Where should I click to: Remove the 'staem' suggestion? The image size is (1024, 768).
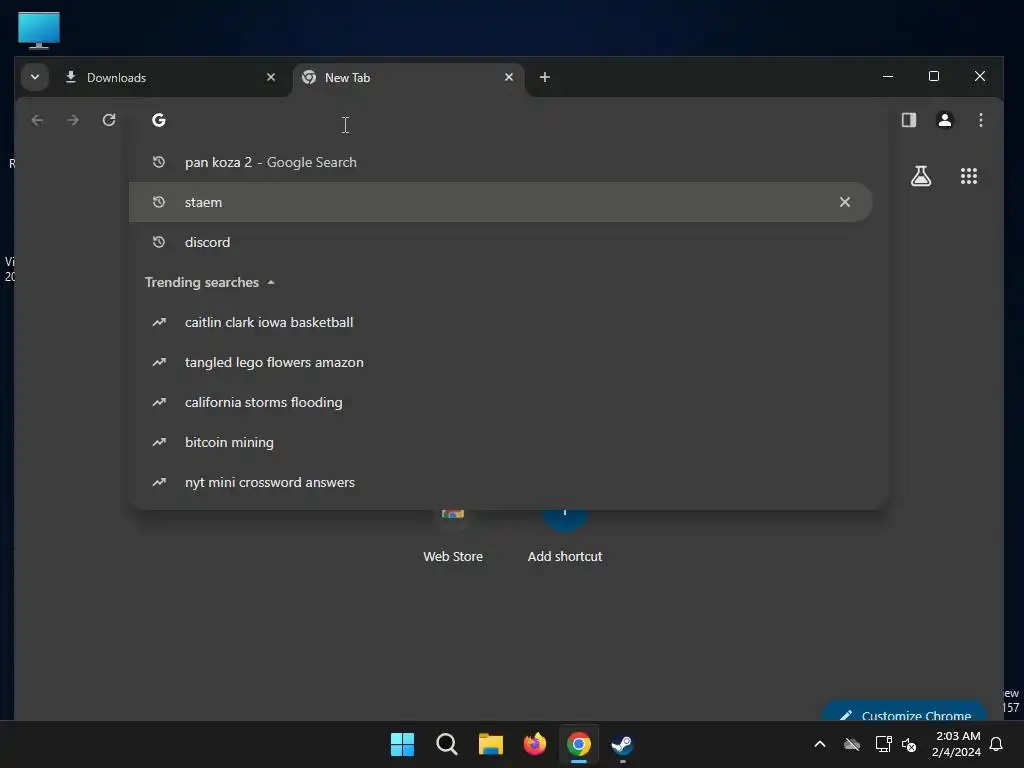[x=844, y=202]
